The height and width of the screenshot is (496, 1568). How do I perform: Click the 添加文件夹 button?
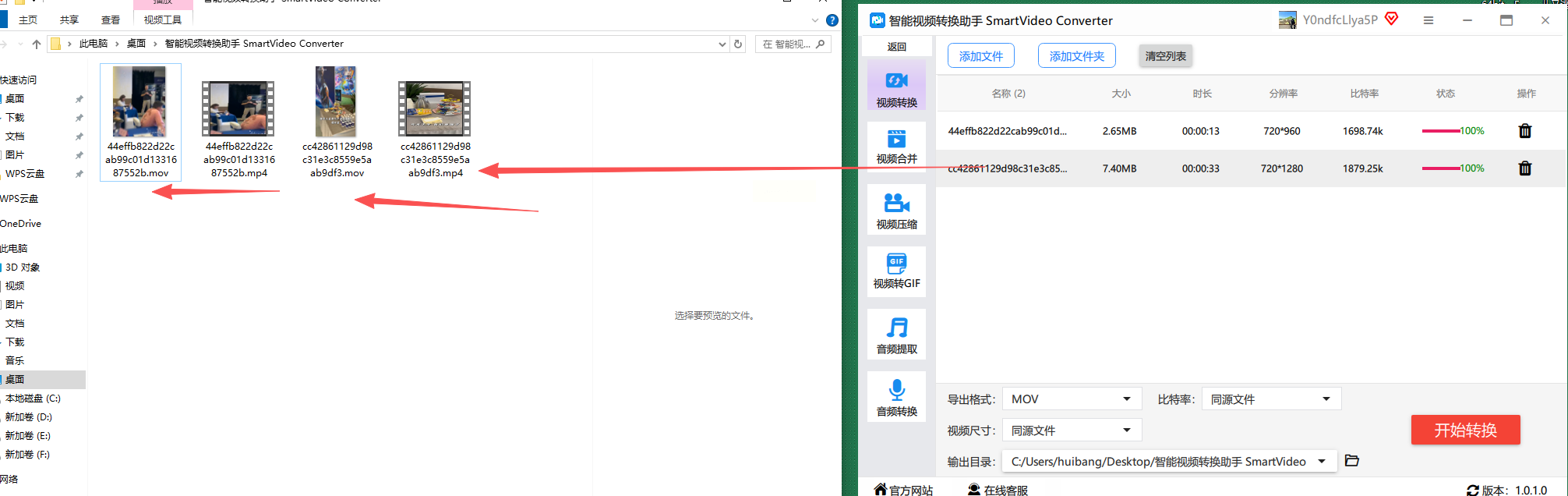pos(1077,56)
